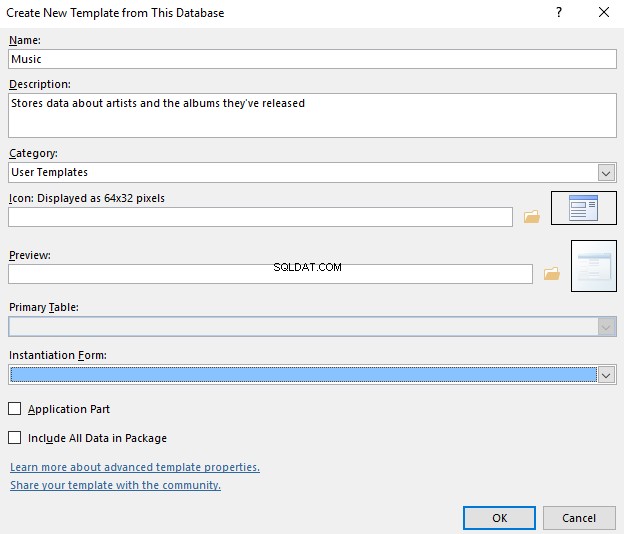Viewport: 624px width, 534px height.
Task: Enable the Application Part checkbox
Action: [x=15, y=409]
